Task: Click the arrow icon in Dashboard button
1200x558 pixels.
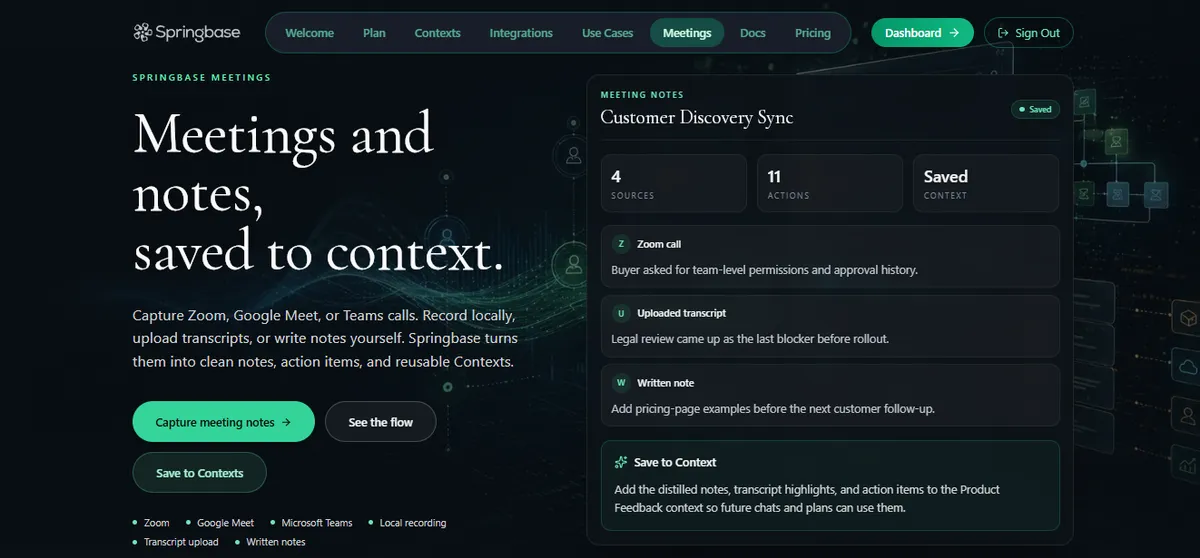Action: coord(954,33)
